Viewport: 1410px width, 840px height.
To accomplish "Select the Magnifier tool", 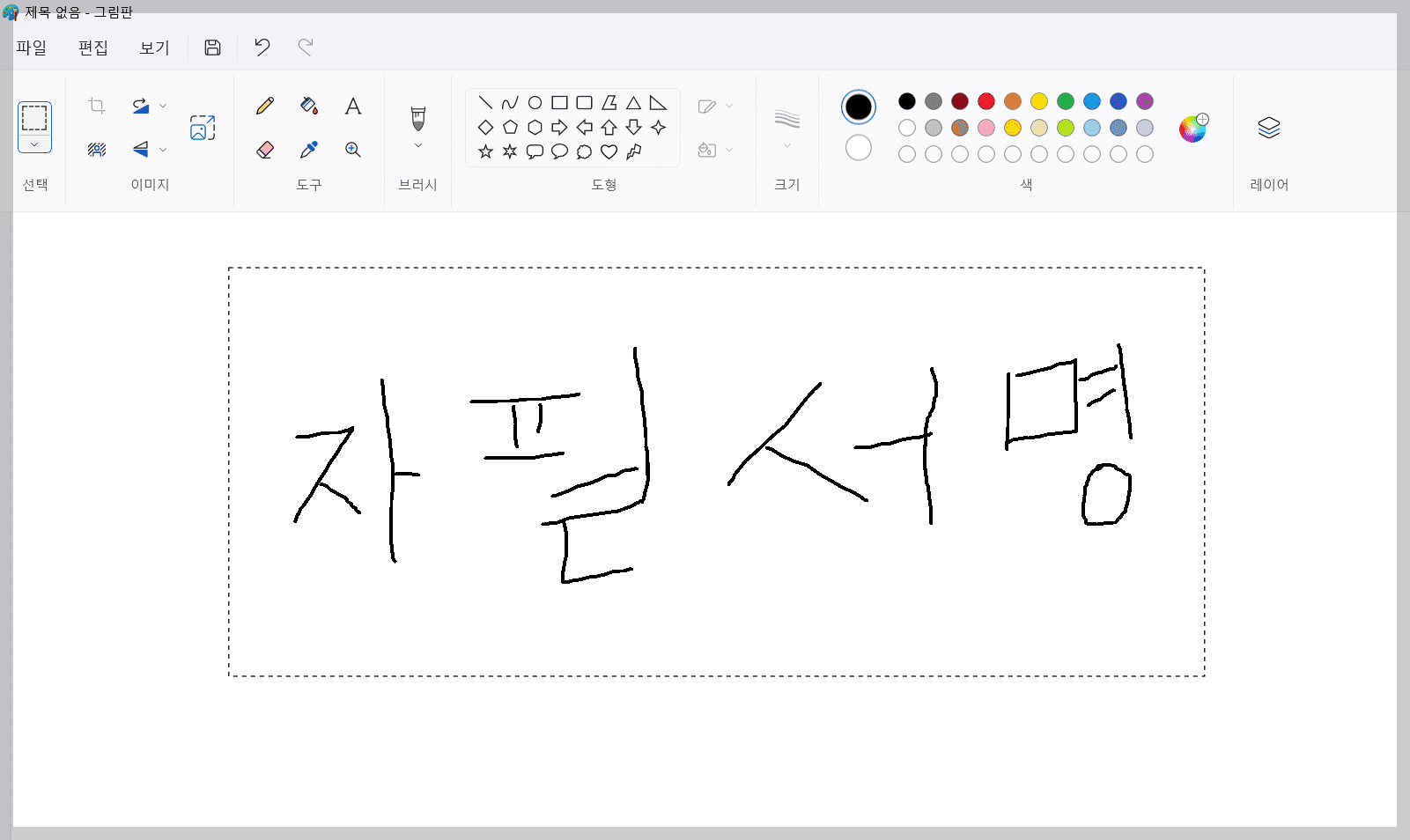I will pos(352,150).
